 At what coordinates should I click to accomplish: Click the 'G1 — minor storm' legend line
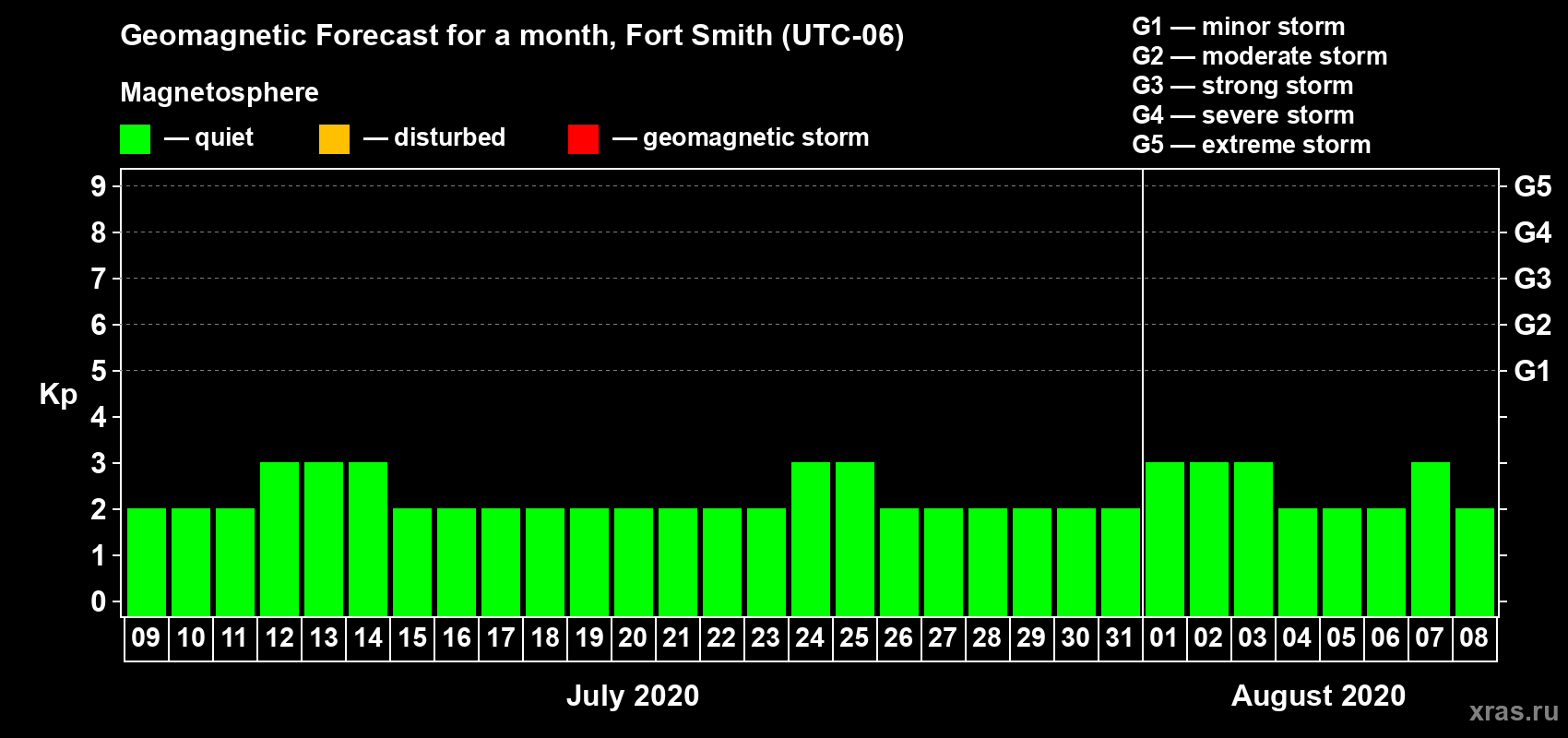point(1239,27)
